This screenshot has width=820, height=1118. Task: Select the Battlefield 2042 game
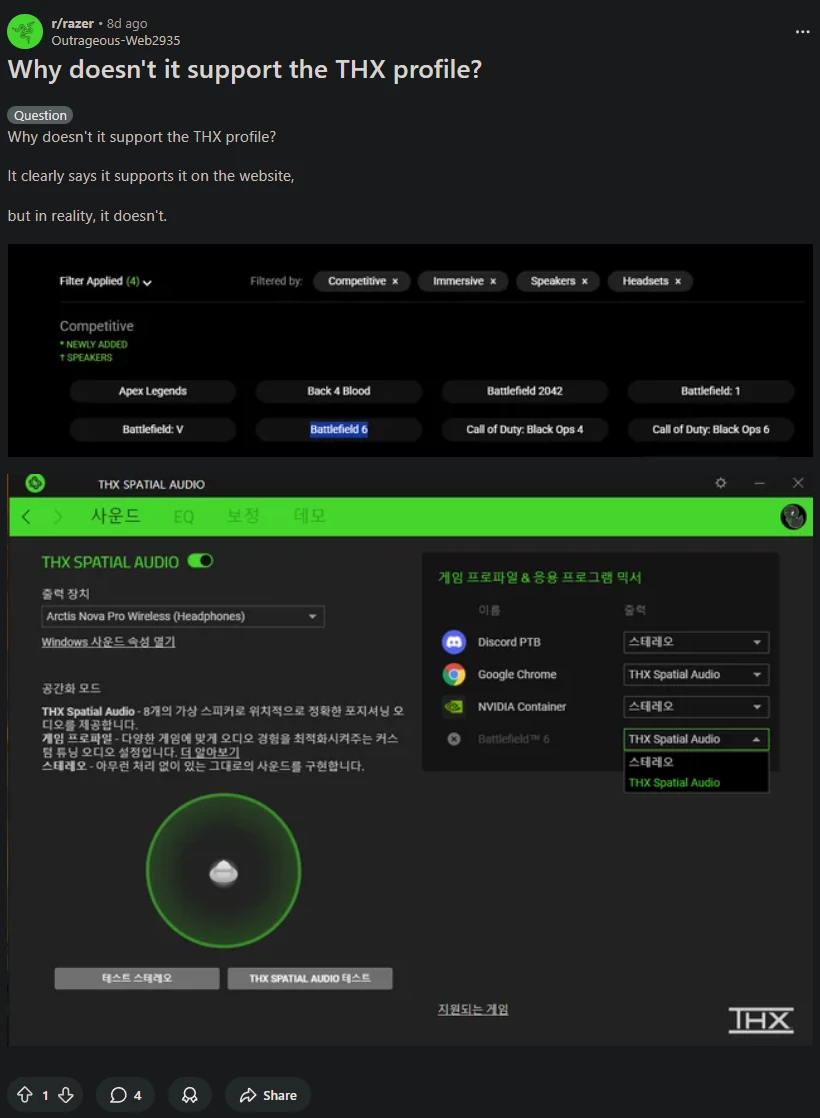tap(525, 391)
